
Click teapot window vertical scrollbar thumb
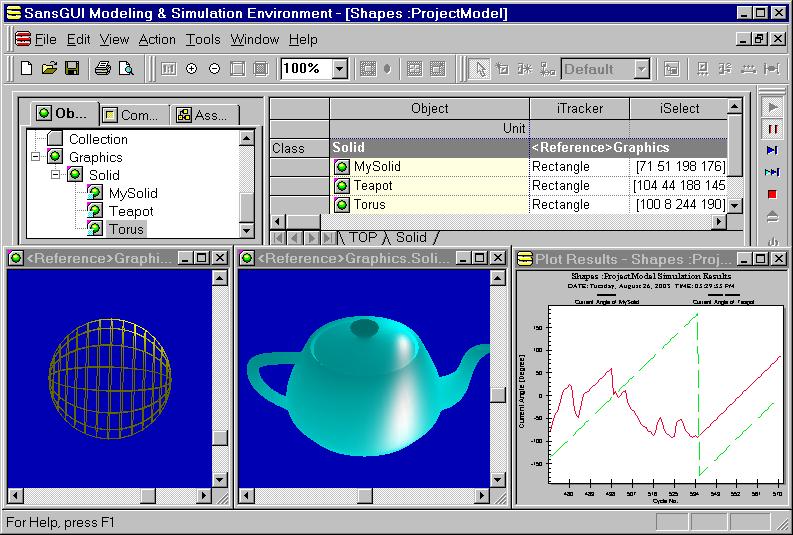click(498, 395)
